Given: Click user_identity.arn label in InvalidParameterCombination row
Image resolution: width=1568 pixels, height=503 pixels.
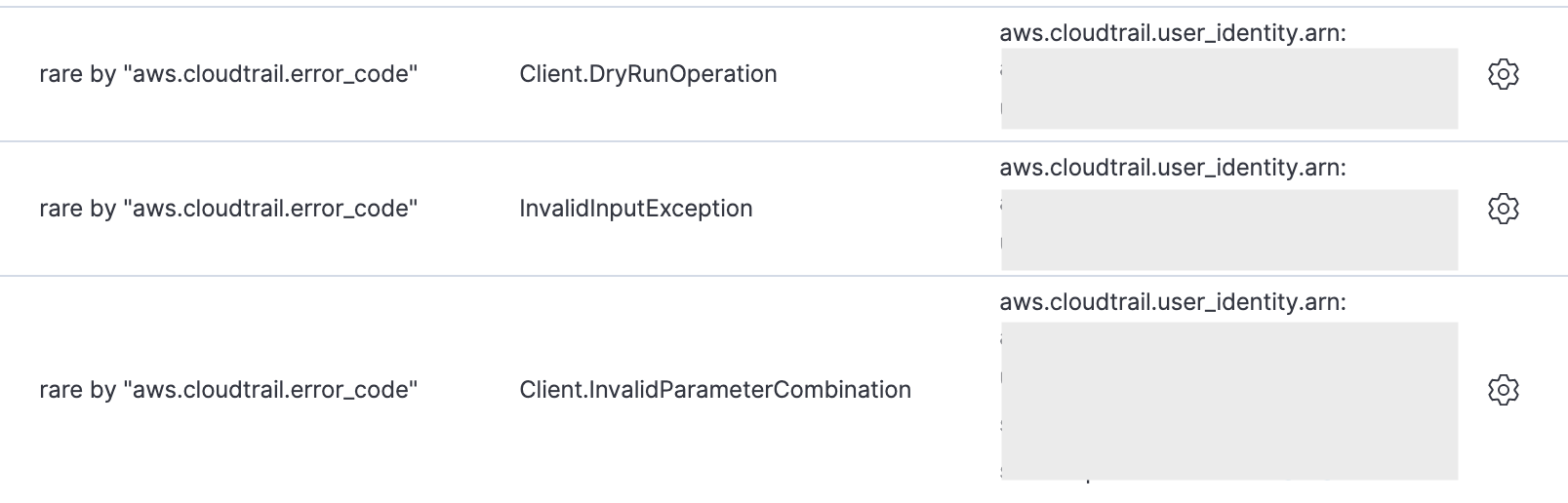Looking at the screenshot, I should (x=1173, y=302).
